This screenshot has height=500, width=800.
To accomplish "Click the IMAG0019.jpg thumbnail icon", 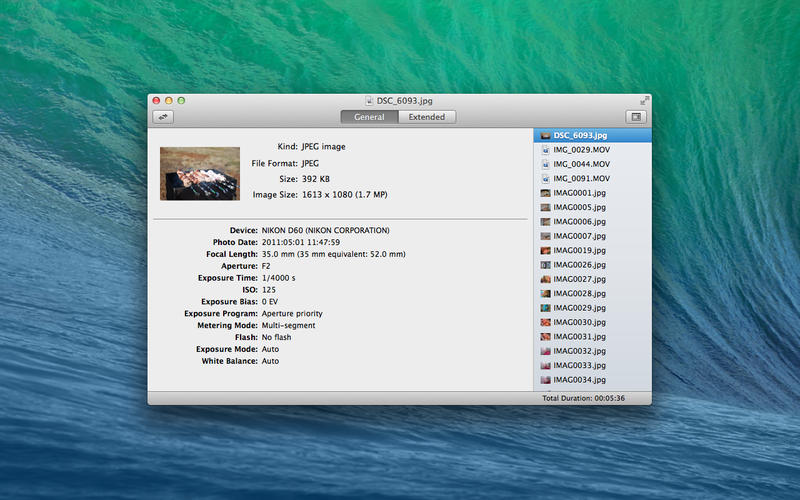I will 545,250.
